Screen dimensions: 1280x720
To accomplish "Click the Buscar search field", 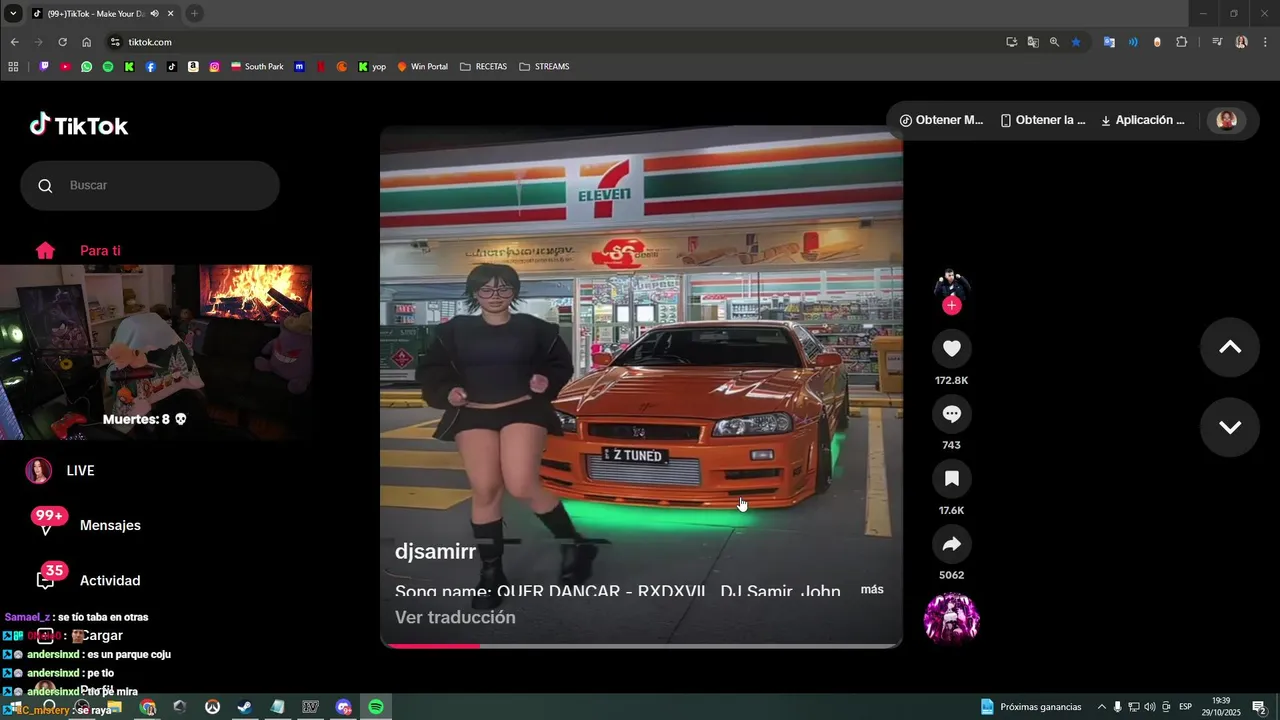I will pyautogui.click(x=150, y=186).
